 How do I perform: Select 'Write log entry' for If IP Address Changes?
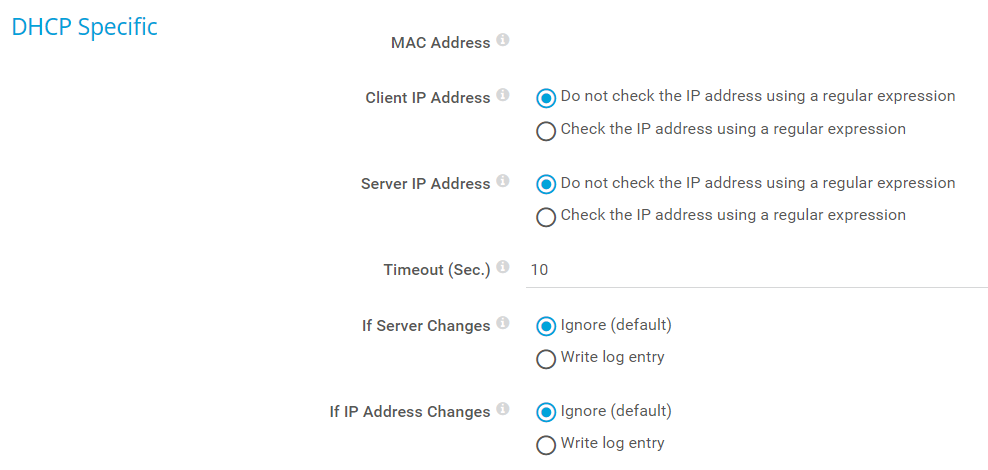(x=546, y=445)
